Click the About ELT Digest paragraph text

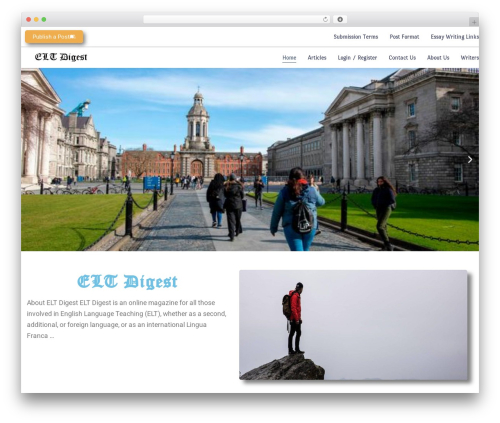pyautogui.click(x=127, y=319)
